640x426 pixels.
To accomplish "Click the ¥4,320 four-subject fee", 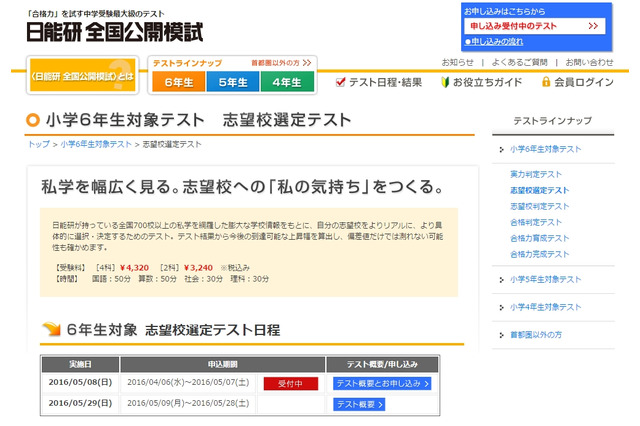I will coord(135,268).
